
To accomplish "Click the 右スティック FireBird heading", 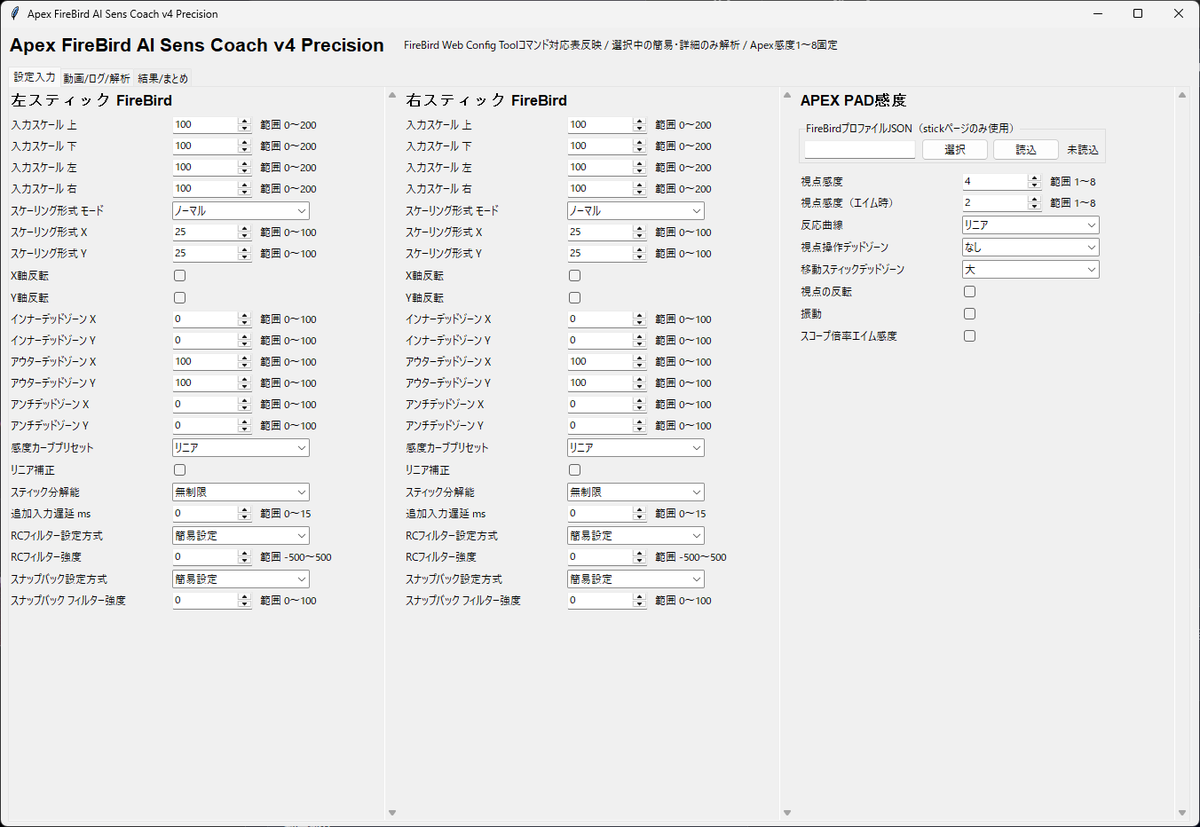I will 486,100.
